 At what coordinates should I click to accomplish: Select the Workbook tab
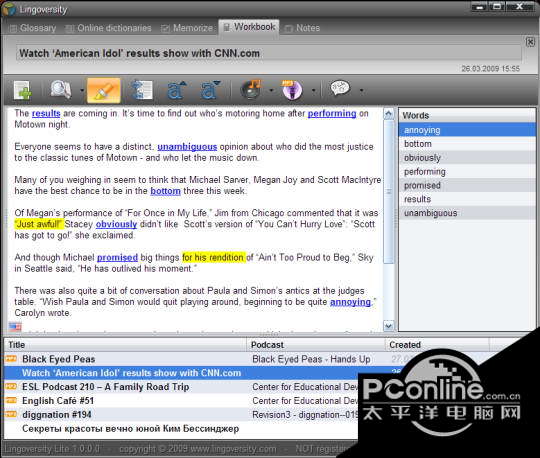click(x=249, y=27)
